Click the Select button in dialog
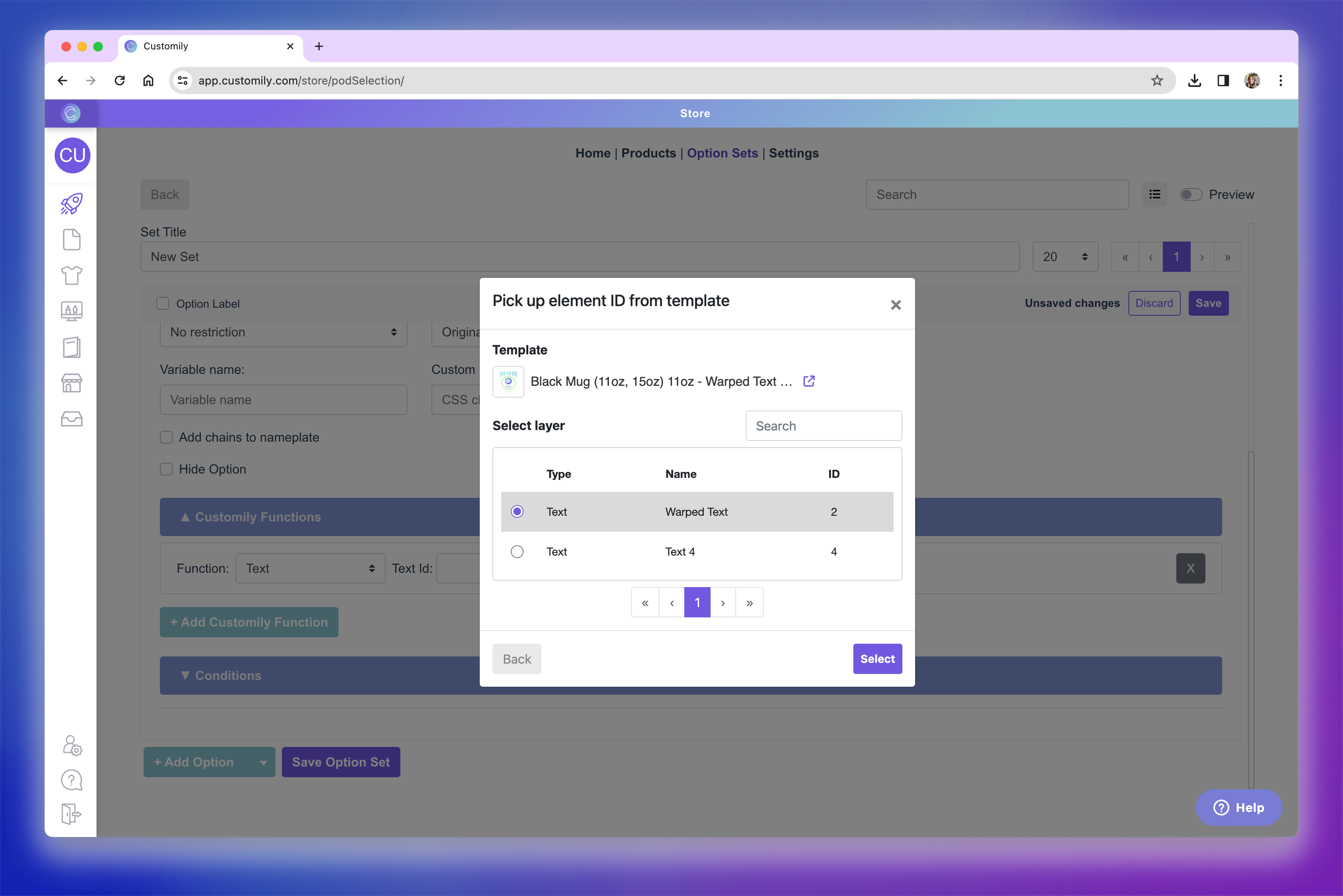The image size is (1343, 896). 877,659
